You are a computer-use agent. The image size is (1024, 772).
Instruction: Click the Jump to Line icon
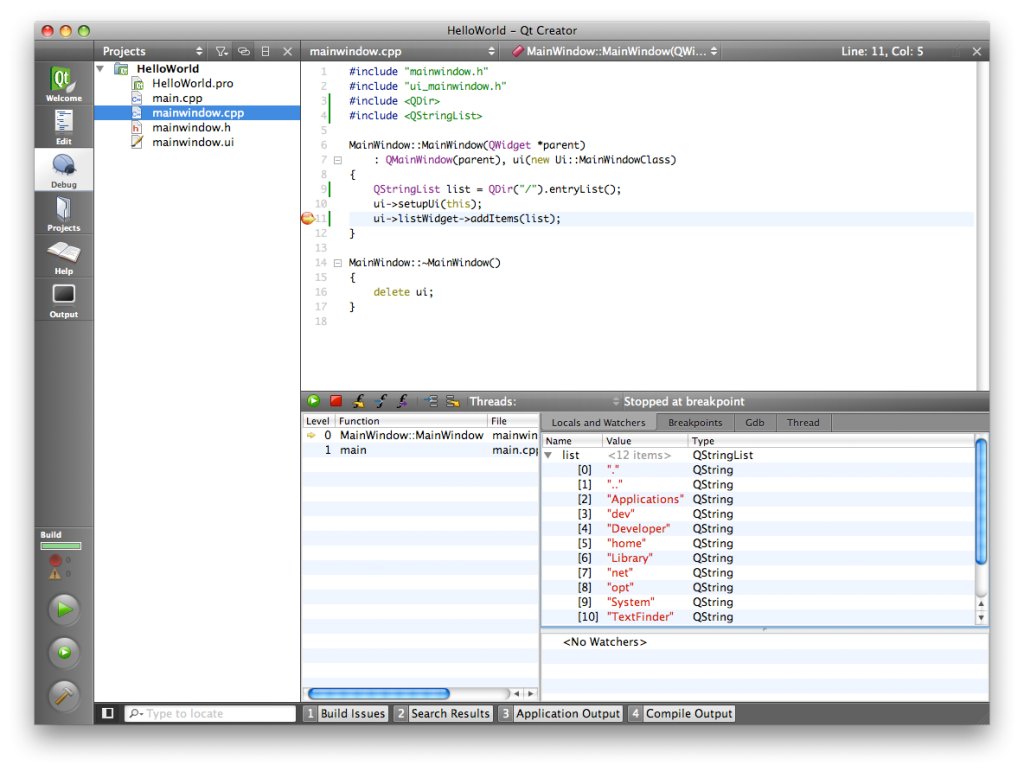click(x=453, y=401)
